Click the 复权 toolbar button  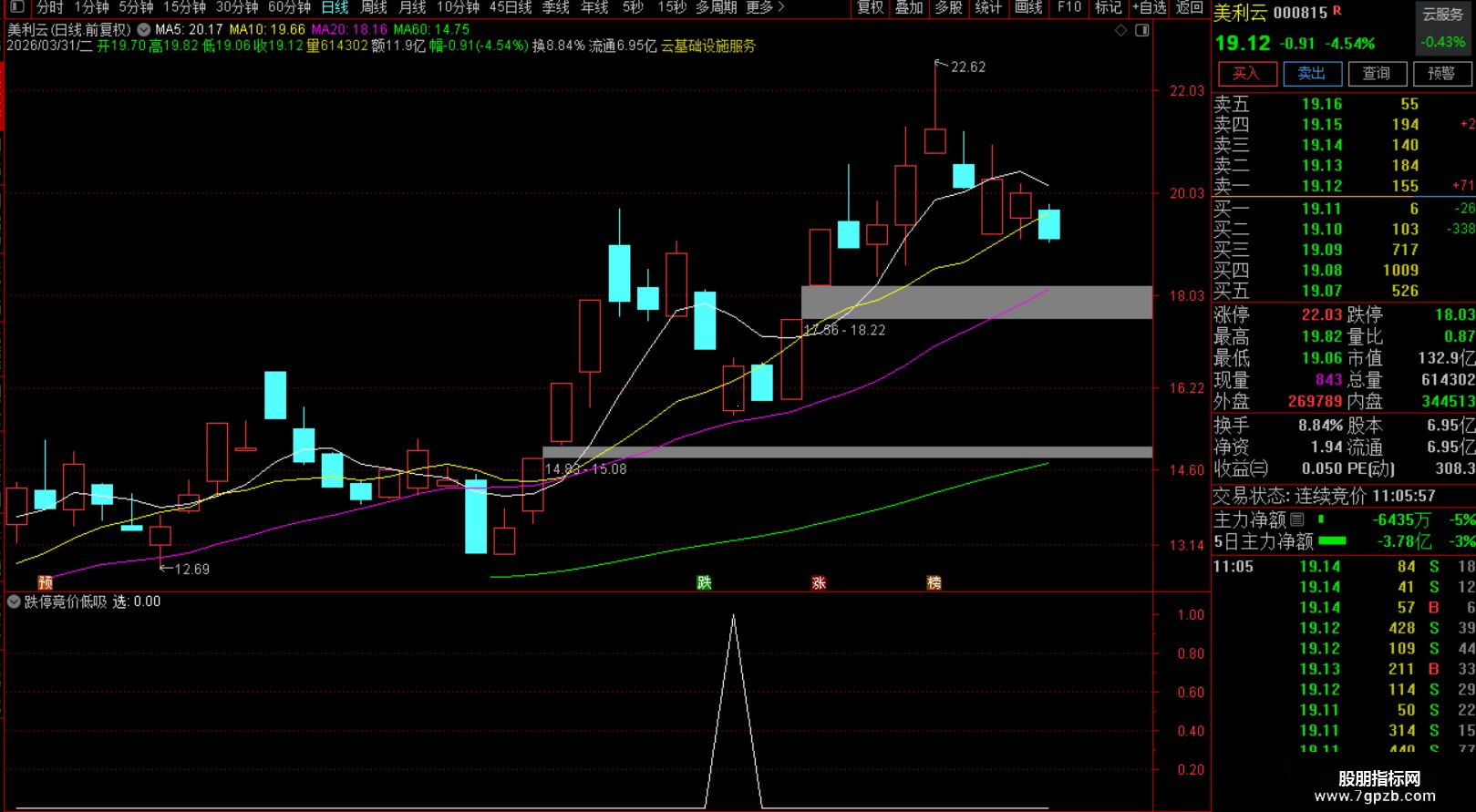click(x=870, y=7)
